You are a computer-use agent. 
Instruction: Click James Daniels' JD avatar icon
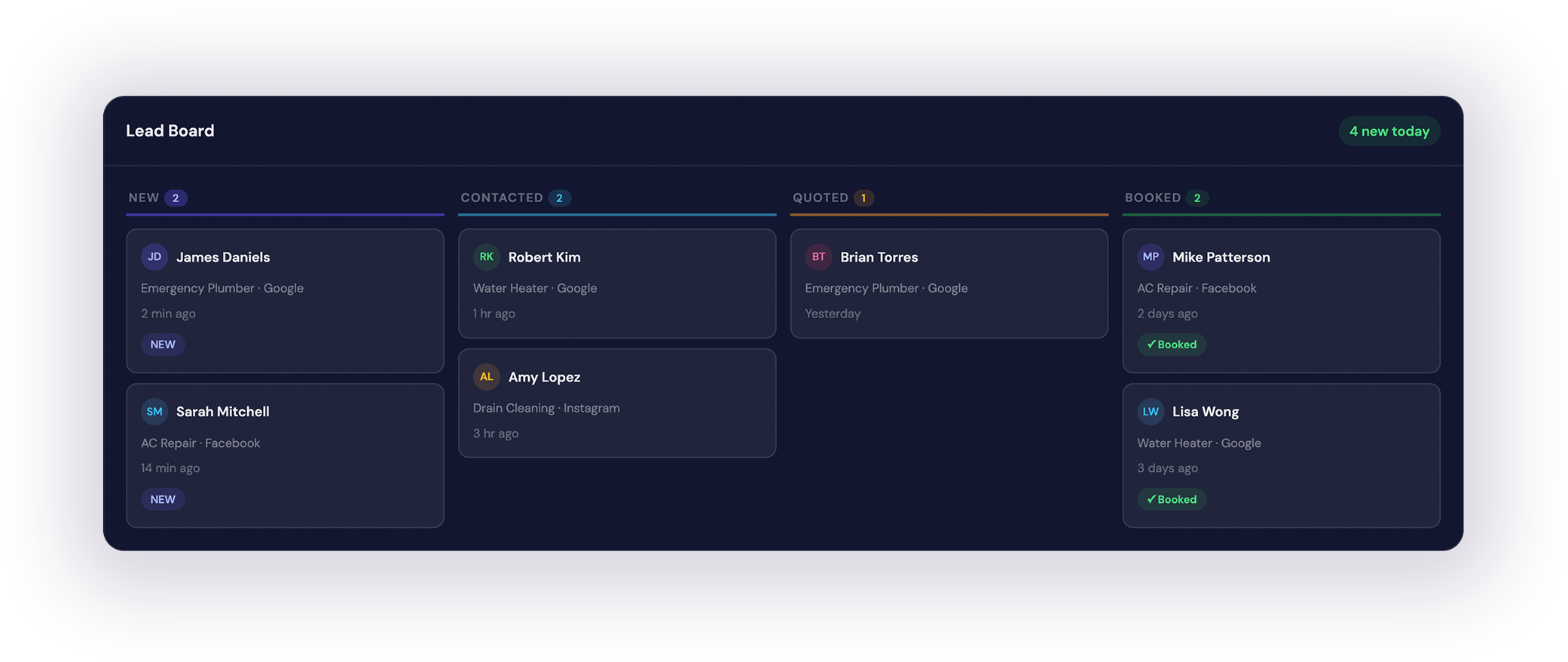[154, 257]
